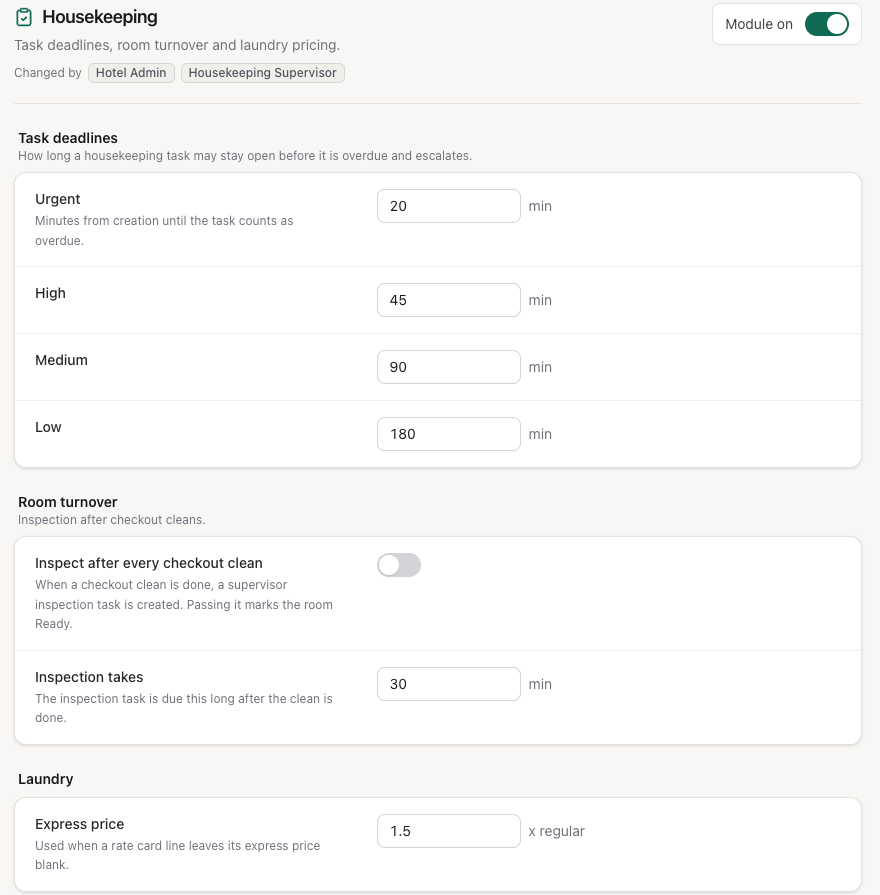Click the Room turnover section heading
This screenshot has height=895, width=880.
(67, 502)
